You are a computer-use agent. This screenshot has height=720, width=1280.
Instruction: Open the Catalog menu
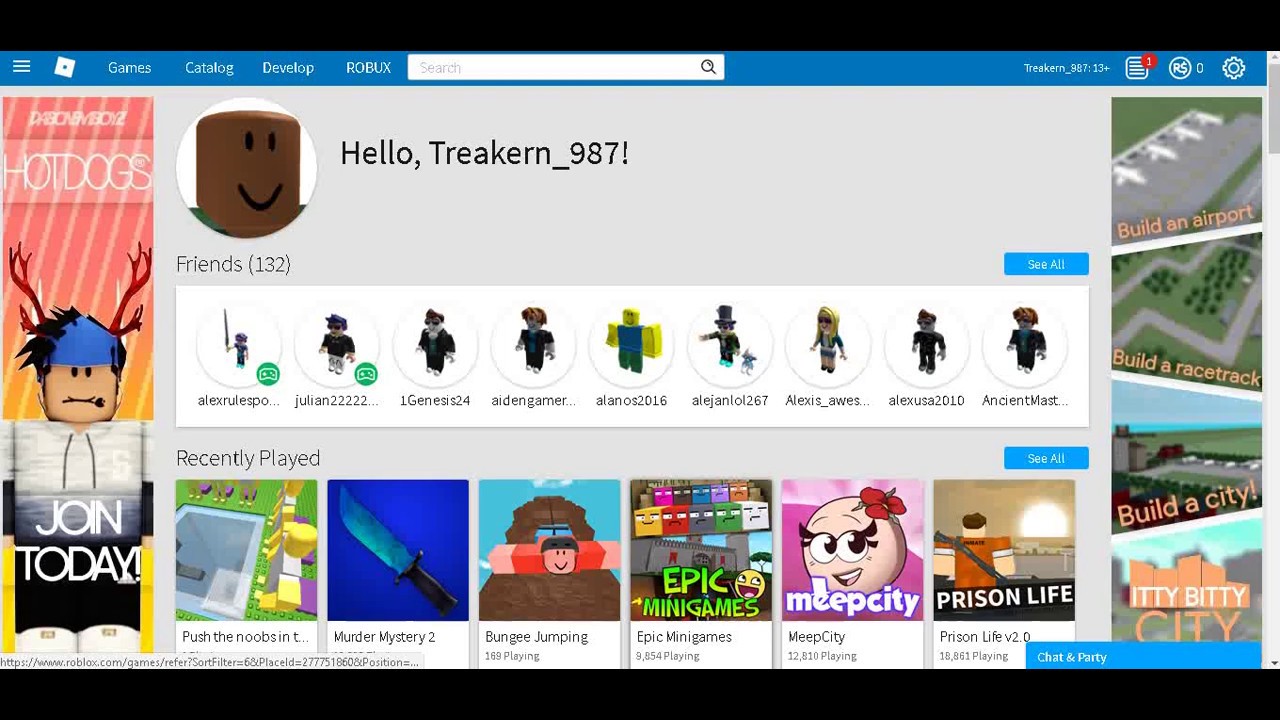209,67
